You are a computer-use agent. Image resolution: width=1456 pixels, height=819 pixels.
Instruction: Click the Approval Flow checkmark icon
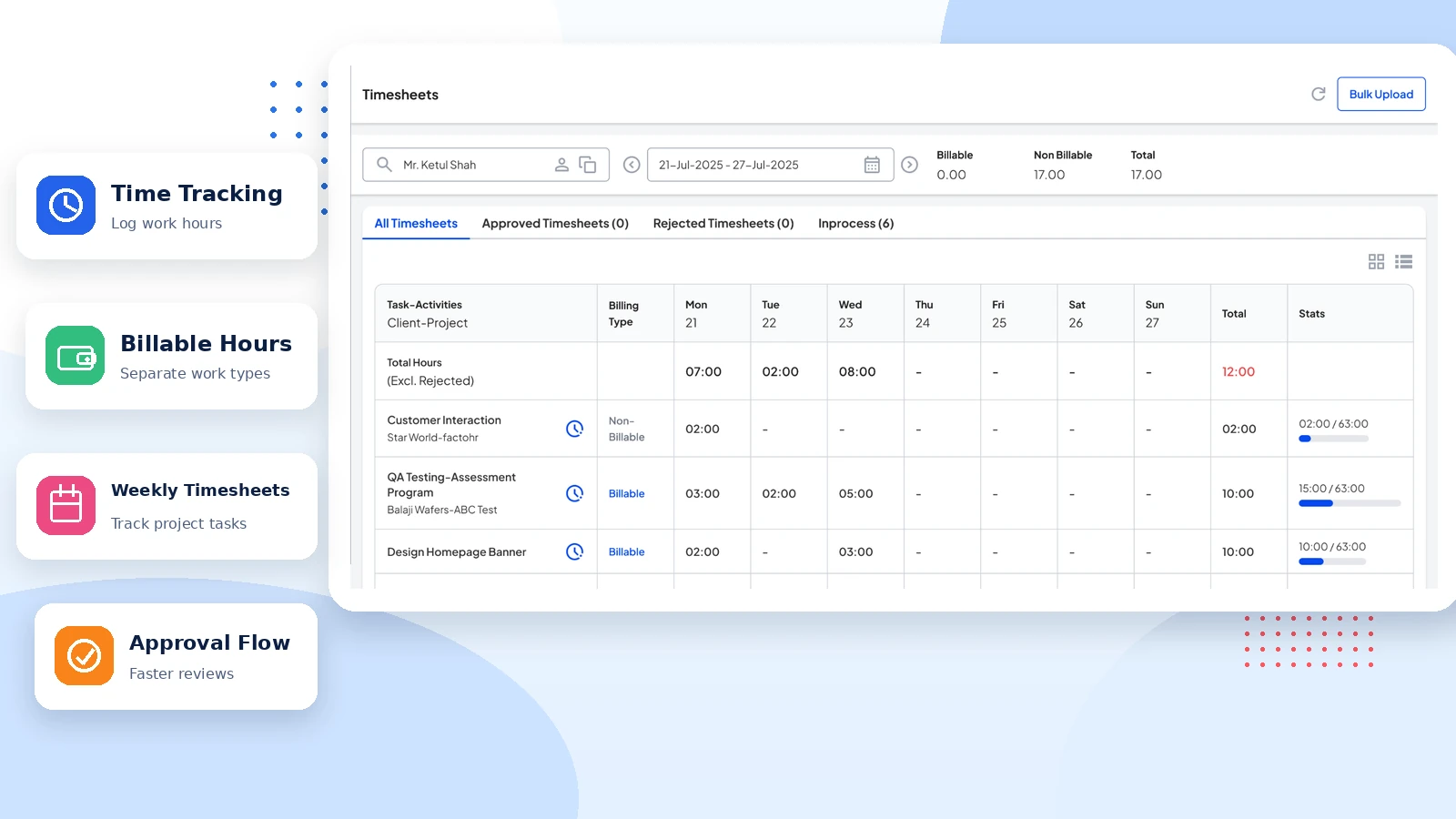click(x=84, y=655)
